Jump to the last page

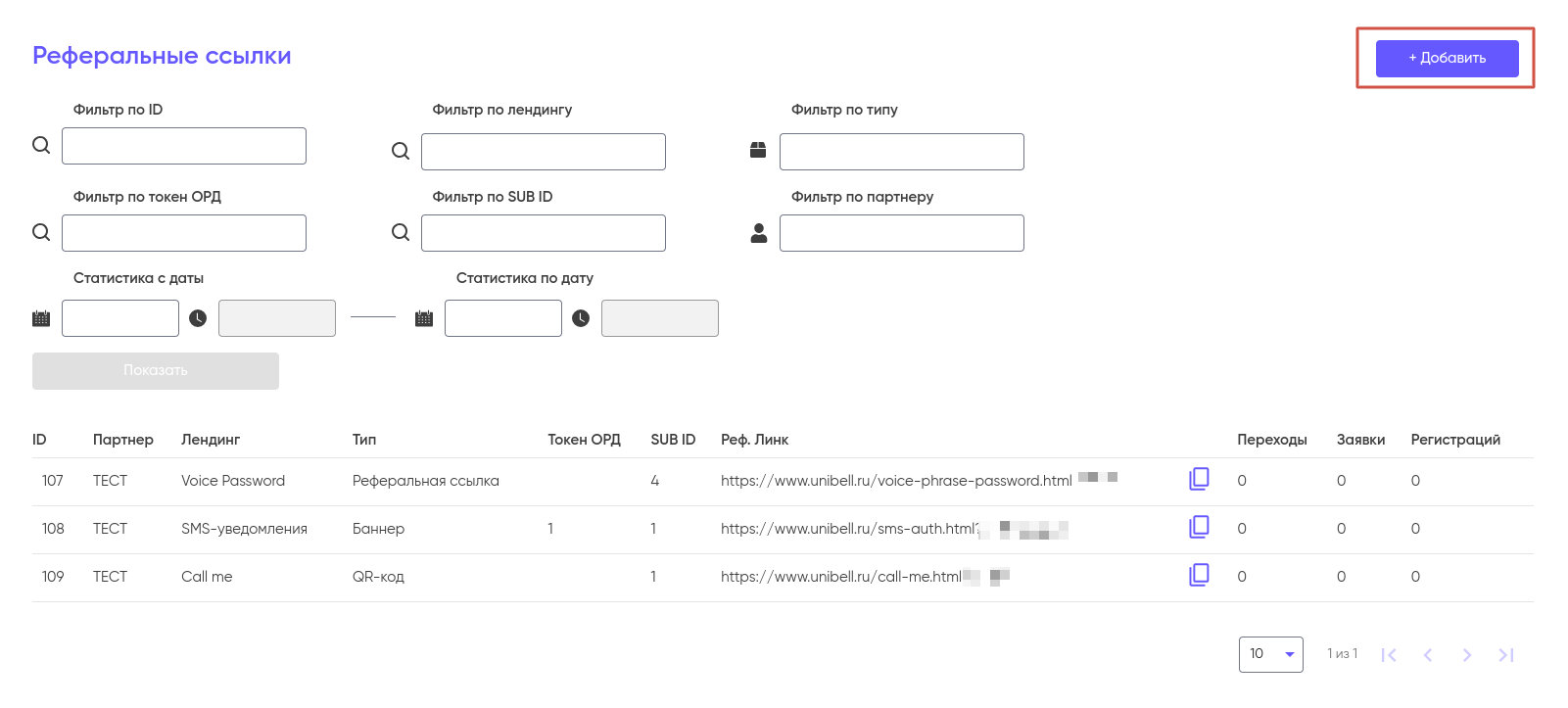pos(1506,655)
